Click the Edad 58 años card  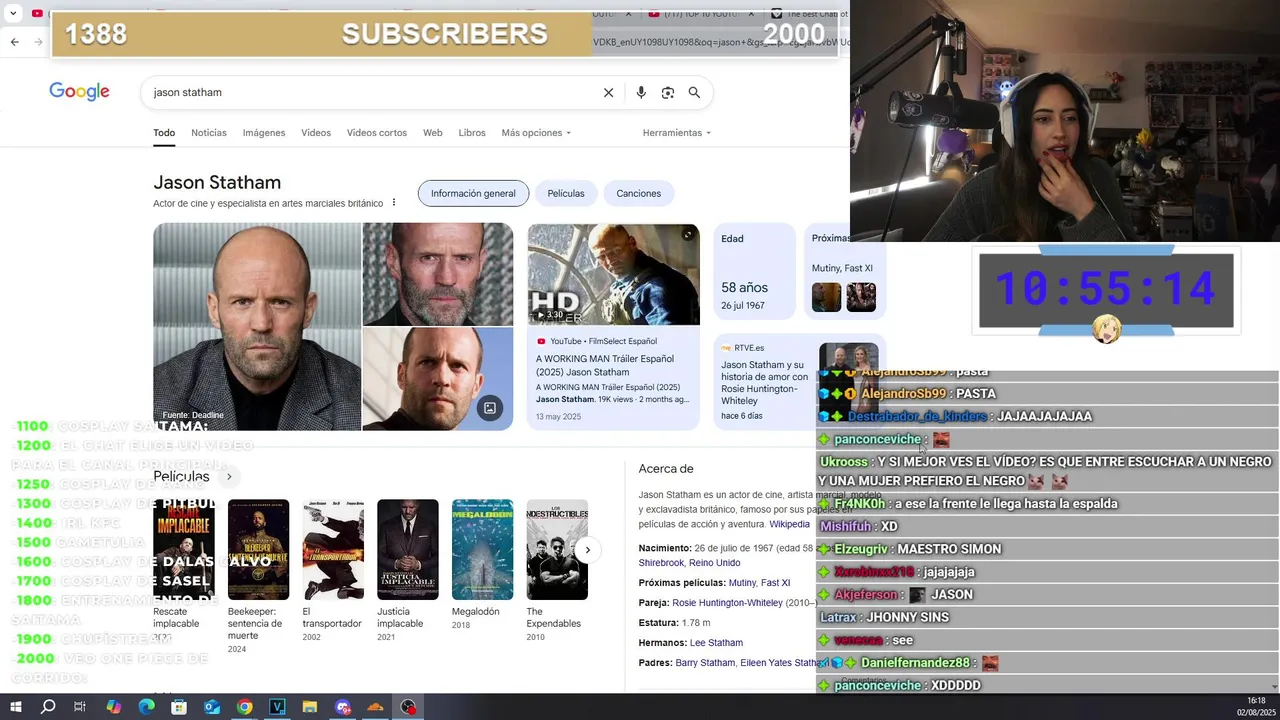click(x=755, y=270)
